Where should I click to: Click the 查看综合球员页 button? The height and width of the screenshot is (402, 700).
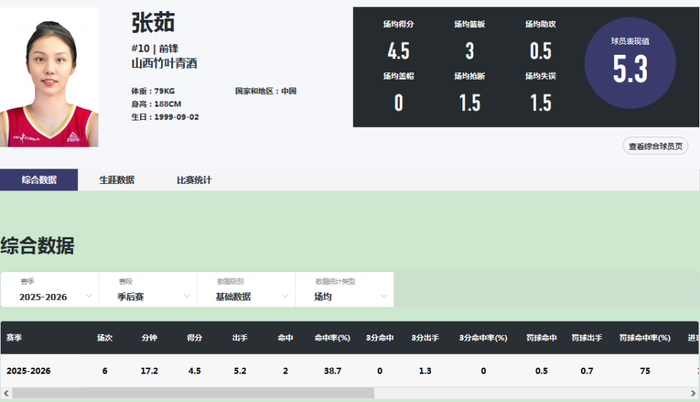coord(656,146)
